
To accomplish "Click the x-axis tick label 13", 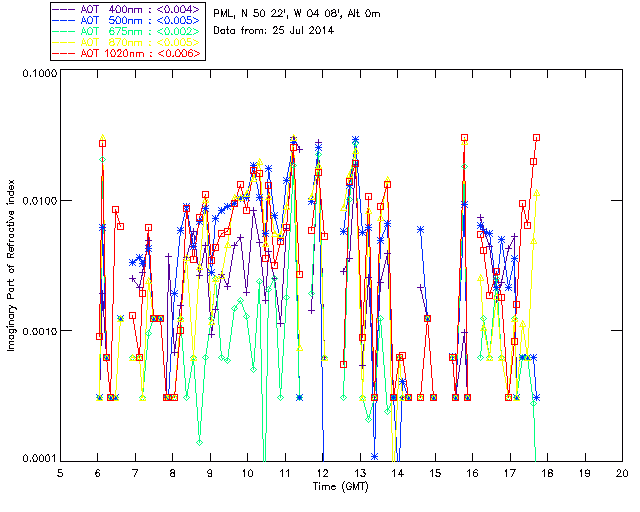I will tap(360, 473).
